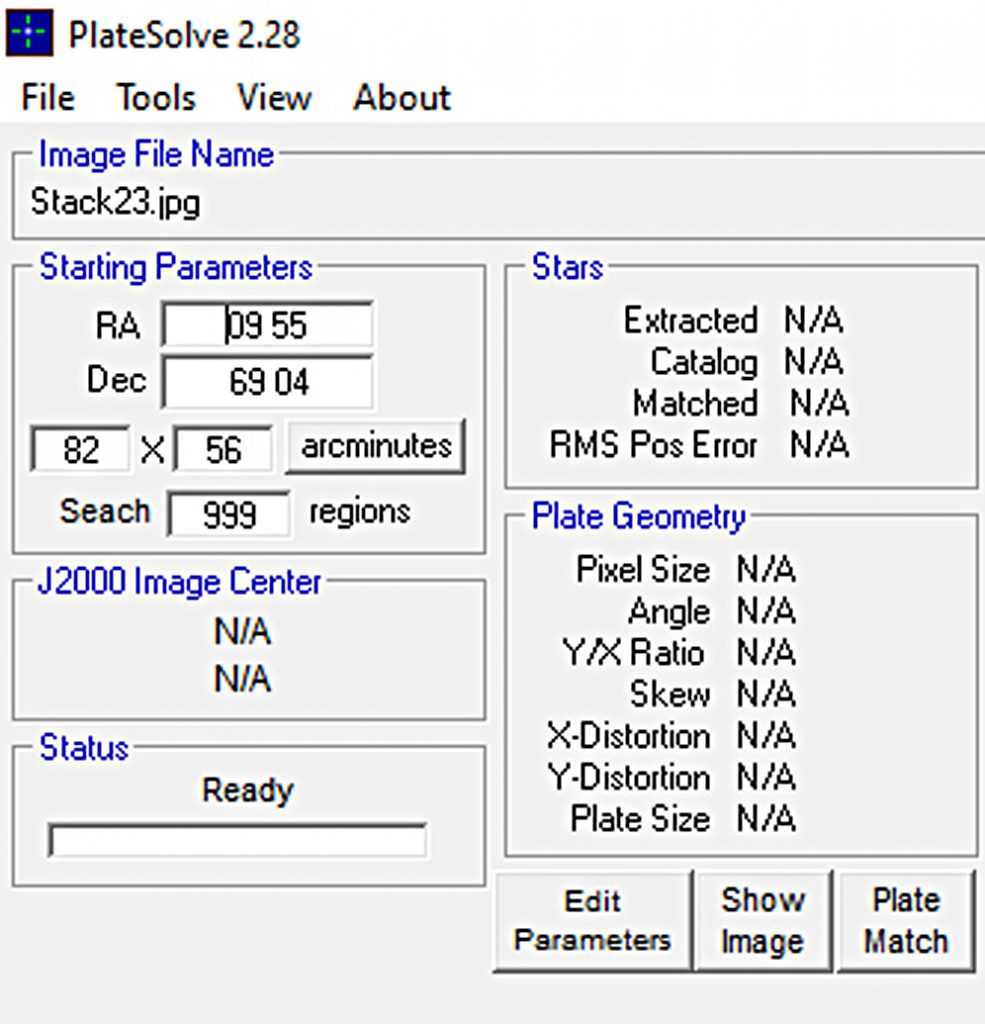Click the Stack23.jpg file name
985x1024 pixels.
(115, 202)
